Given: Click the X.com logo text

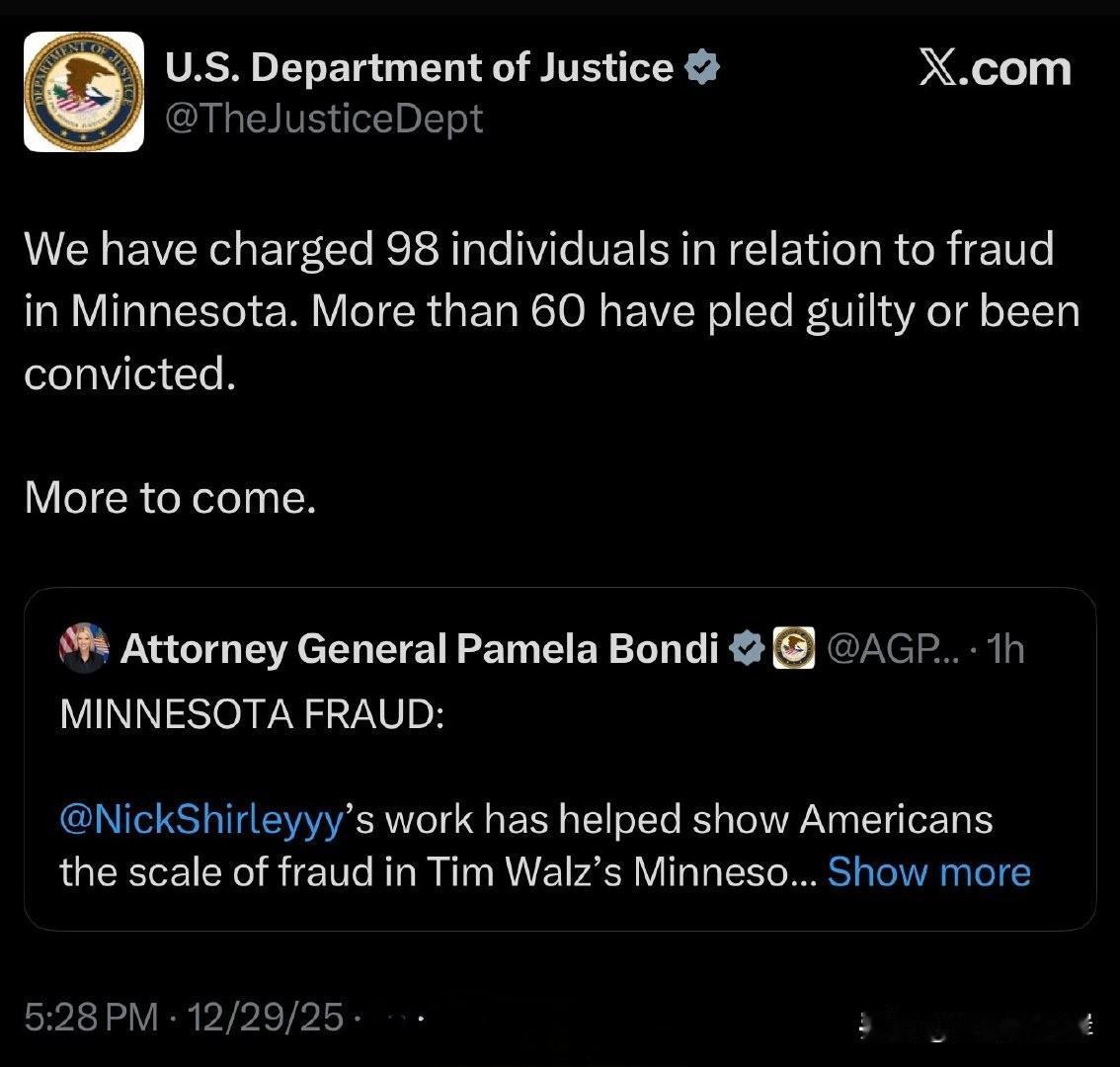Looking at the screenshot, I should [x=995, y=68].
